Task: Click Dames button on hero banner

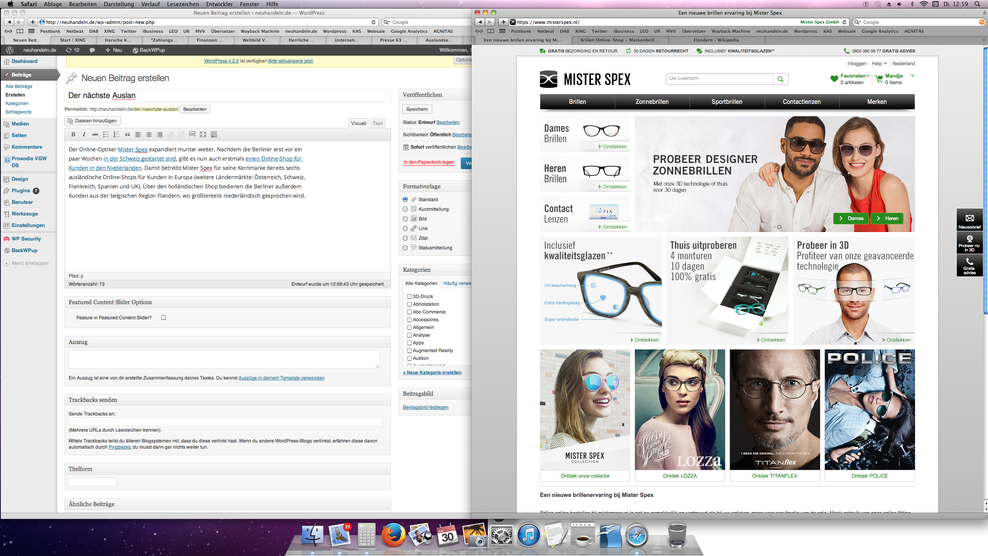Action: 851,218
